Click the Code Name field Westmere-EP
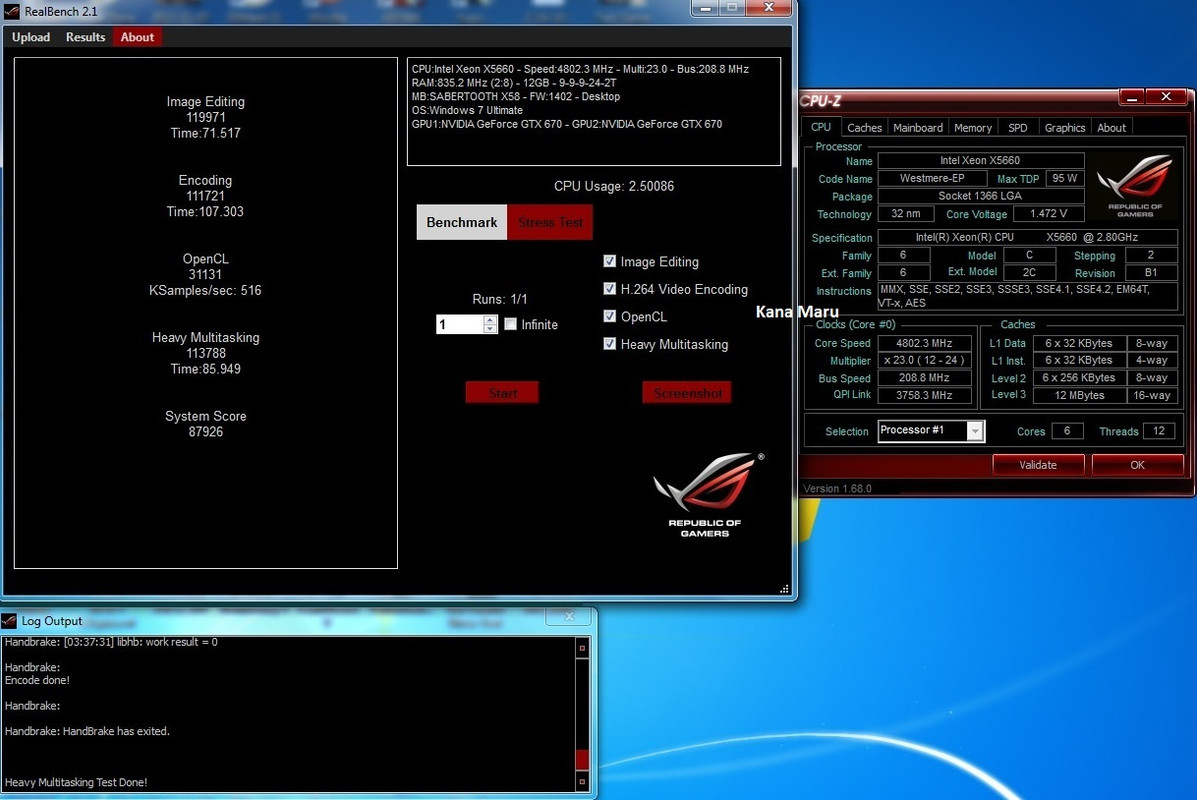Image resolution: width=1197 pixels, height=800 pixels. [932, 178]
